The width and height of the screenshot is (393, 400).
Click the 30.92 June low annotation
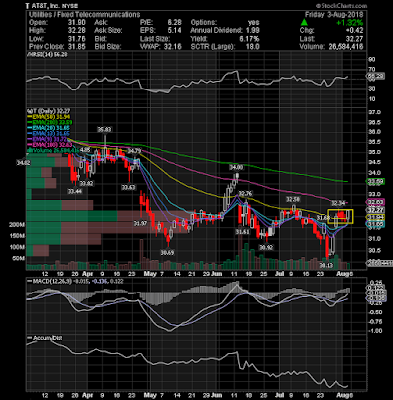tap(267, 247)
